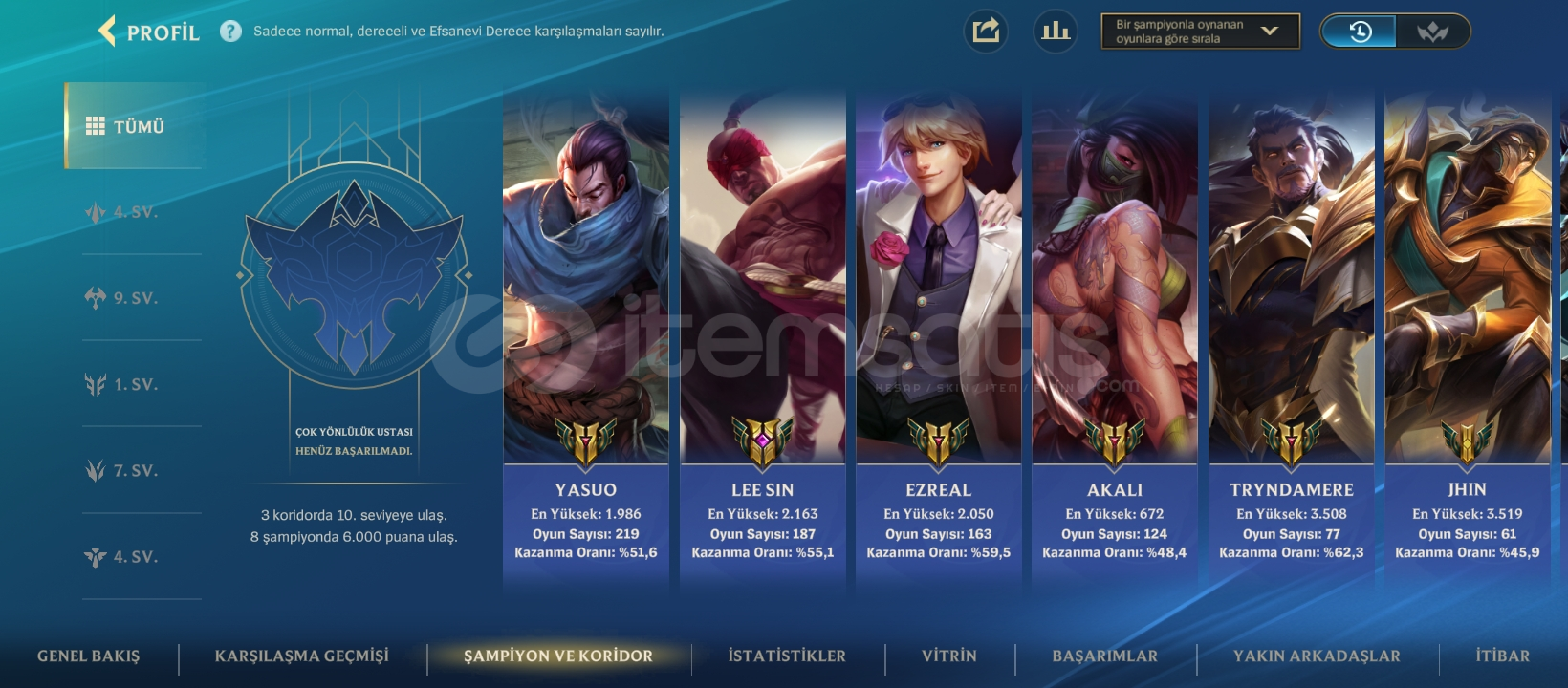The height and width of the screenshot is (688, 1568).
Task: Click the dropdown chevron arrow for sorting
Action: tap(1270, 31)
